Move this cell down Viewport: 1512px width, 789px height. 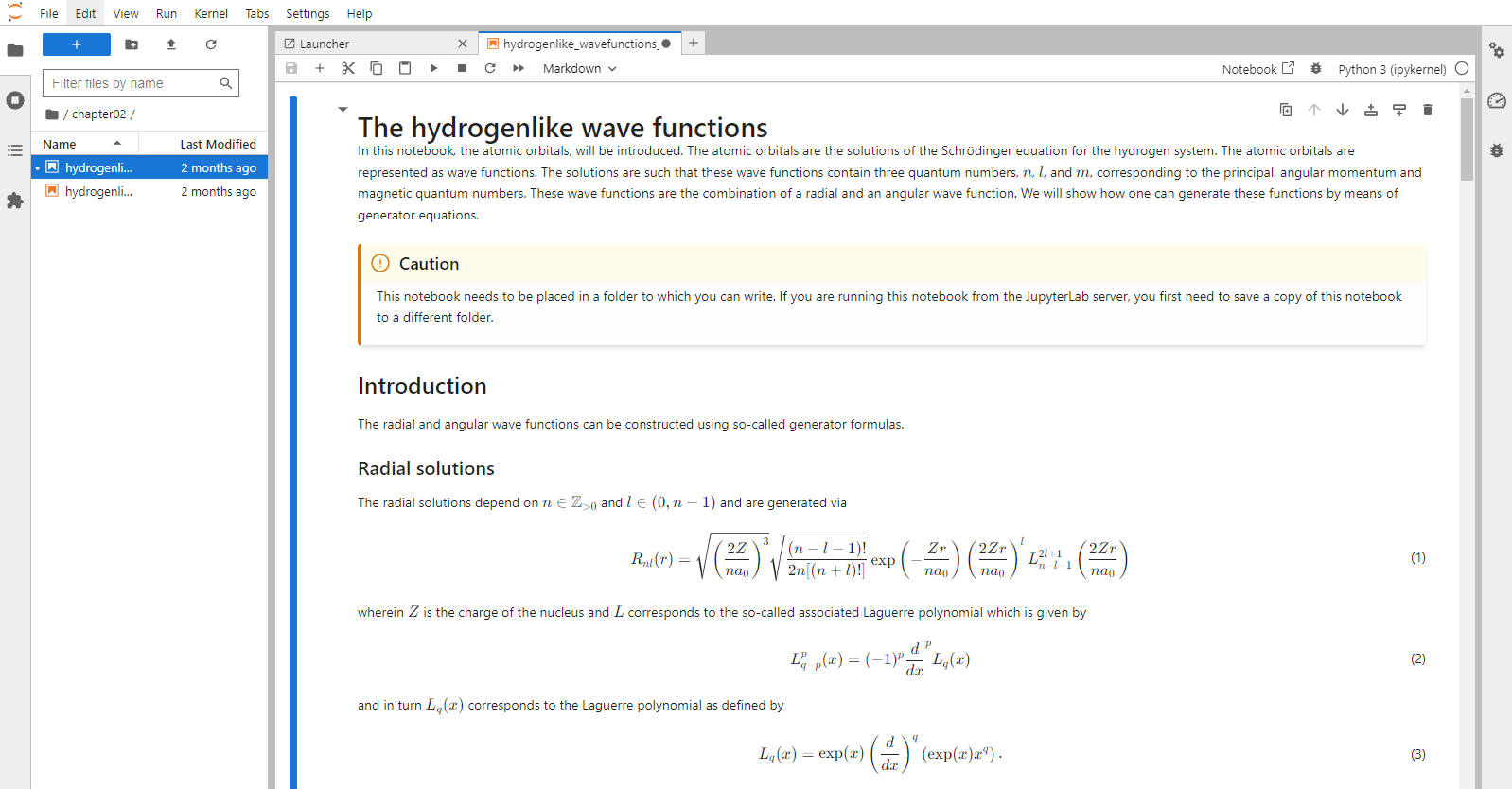(x=1343, y=110)
